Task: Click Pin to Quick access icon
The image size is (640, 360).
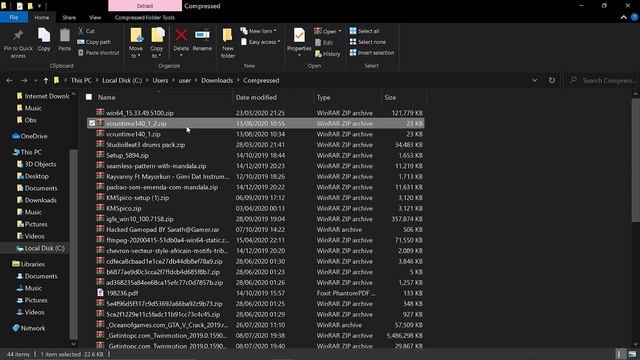Action: click(x=18, y=36)
